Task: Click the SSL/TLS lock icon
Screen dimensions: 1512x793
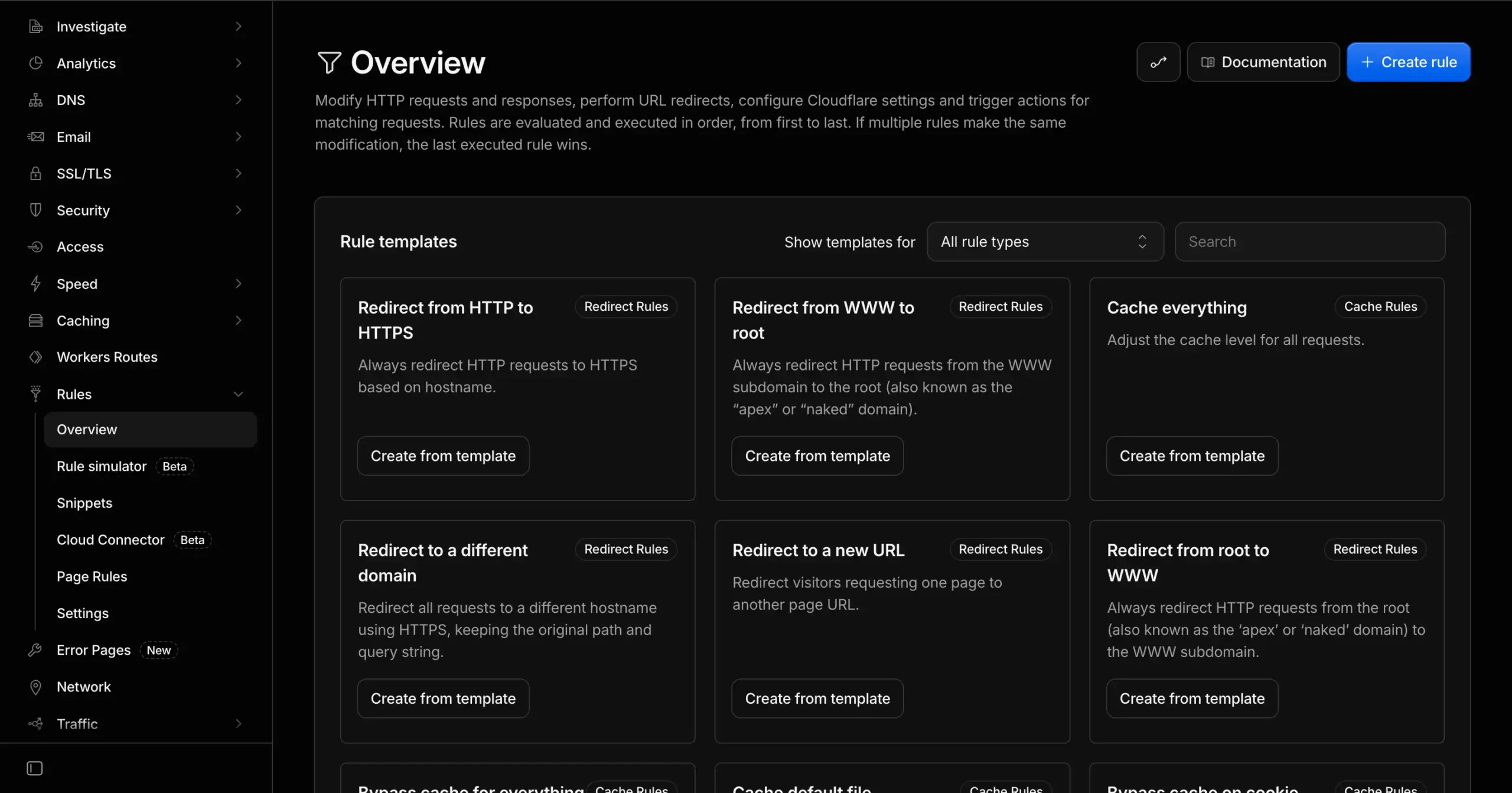Action: point(35,173)
